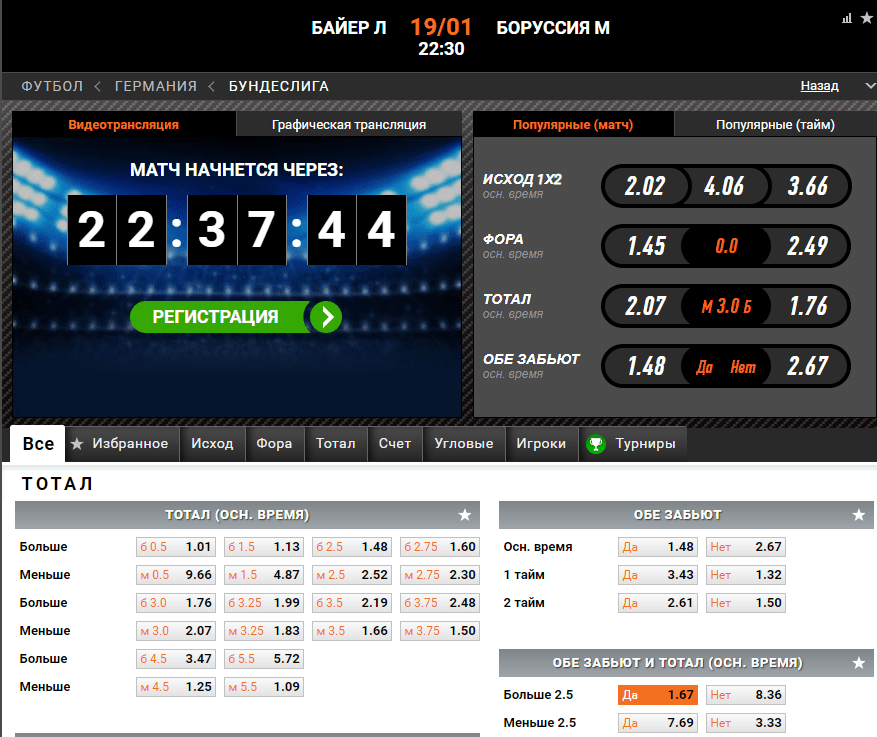The height and width of the screenshot is (737, 877).
Task: Select 2 тайм Нет at 1.50
Action: click(746, 603)
